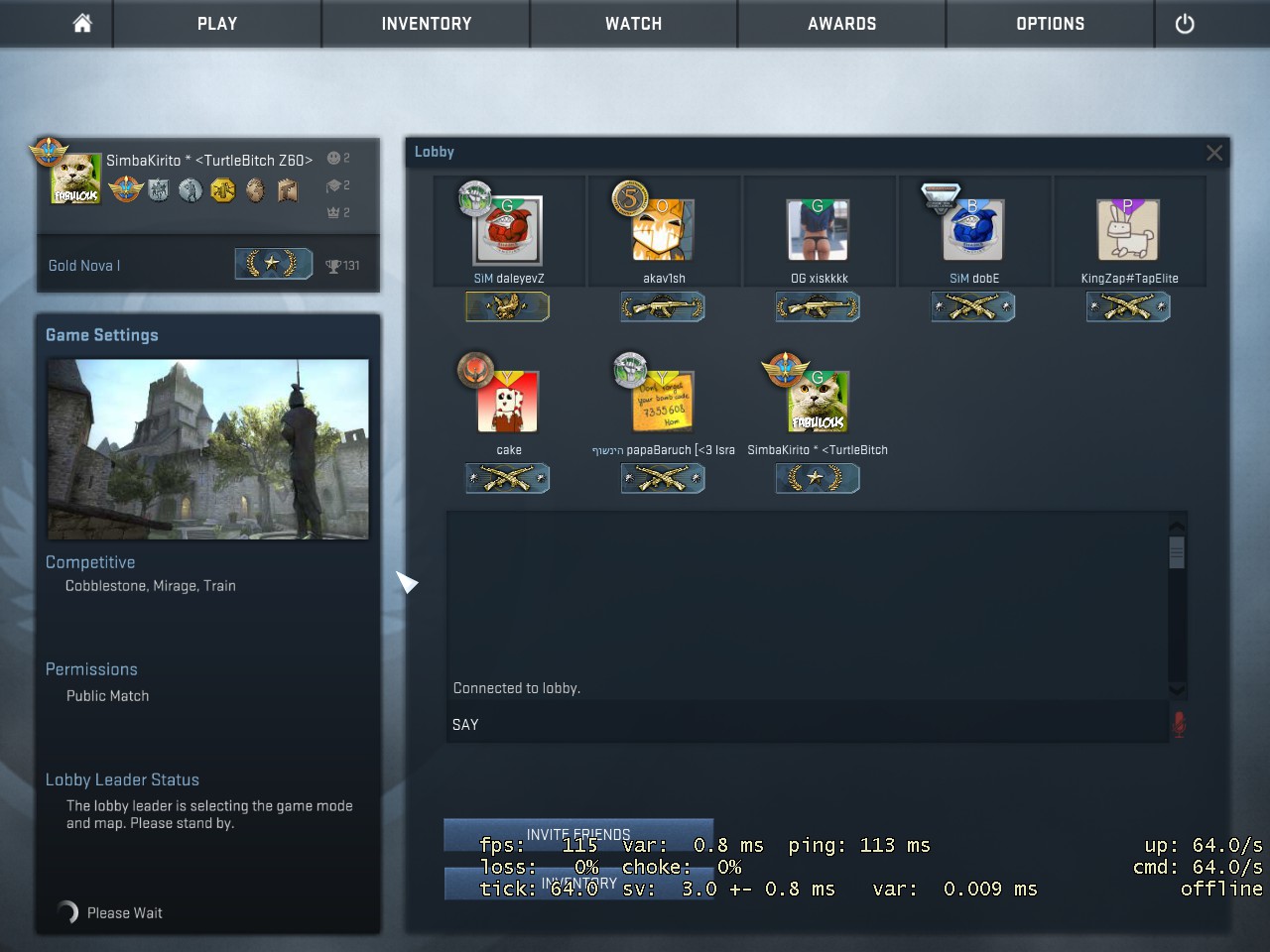Click the medal on SIM daleyevZ avatar
This screenshot has height=952, width=1270.
(x=475, y=198)
